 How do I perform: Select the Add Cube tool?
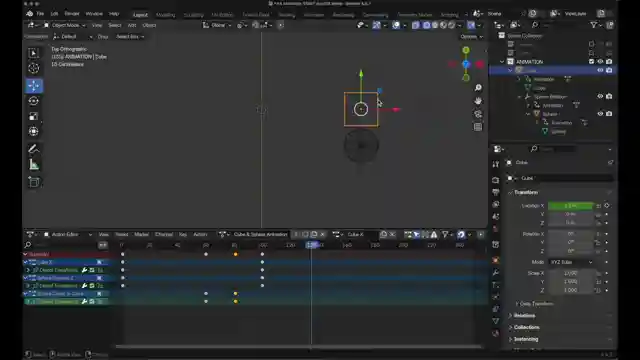coord(34,182)
